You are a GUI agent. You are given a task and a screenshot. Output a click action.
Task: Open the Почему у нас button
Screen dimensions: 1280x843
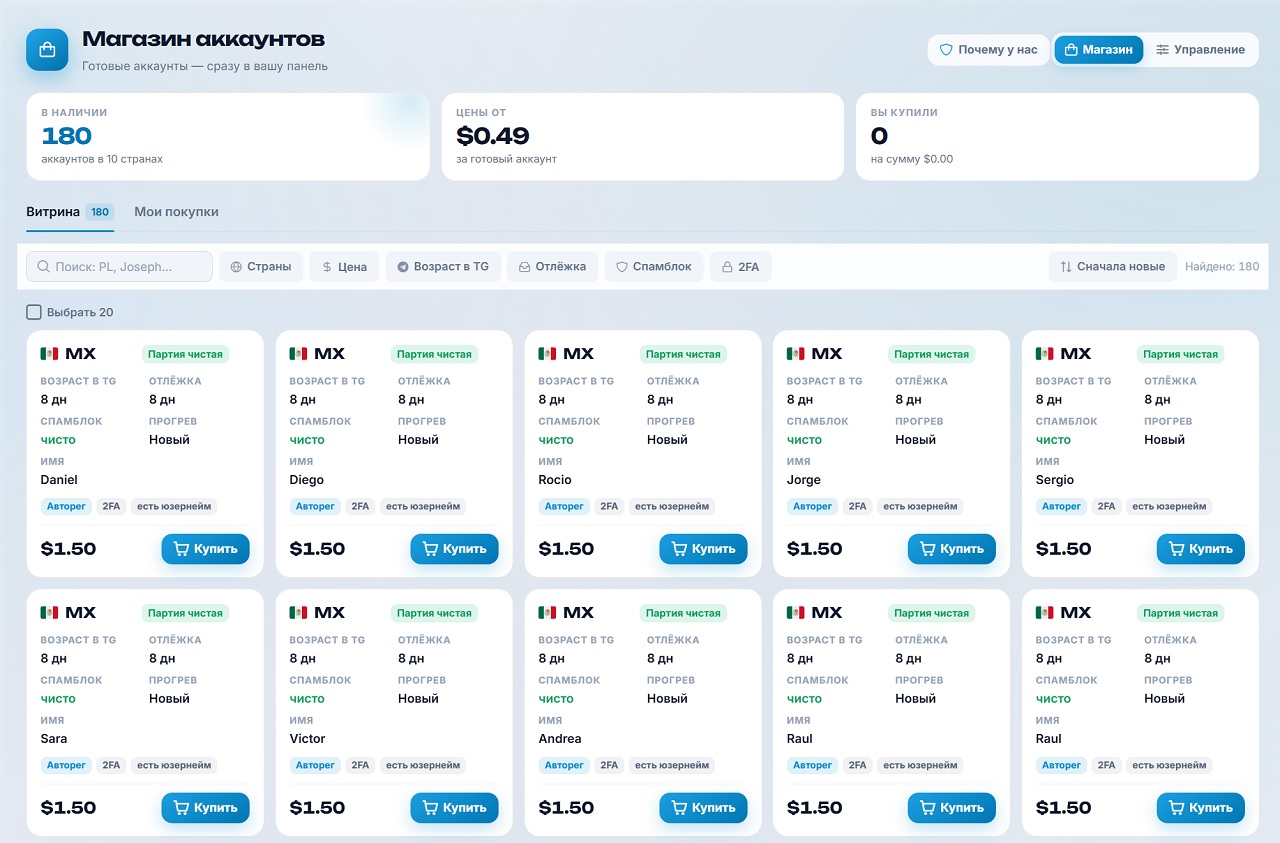[988, 50]
